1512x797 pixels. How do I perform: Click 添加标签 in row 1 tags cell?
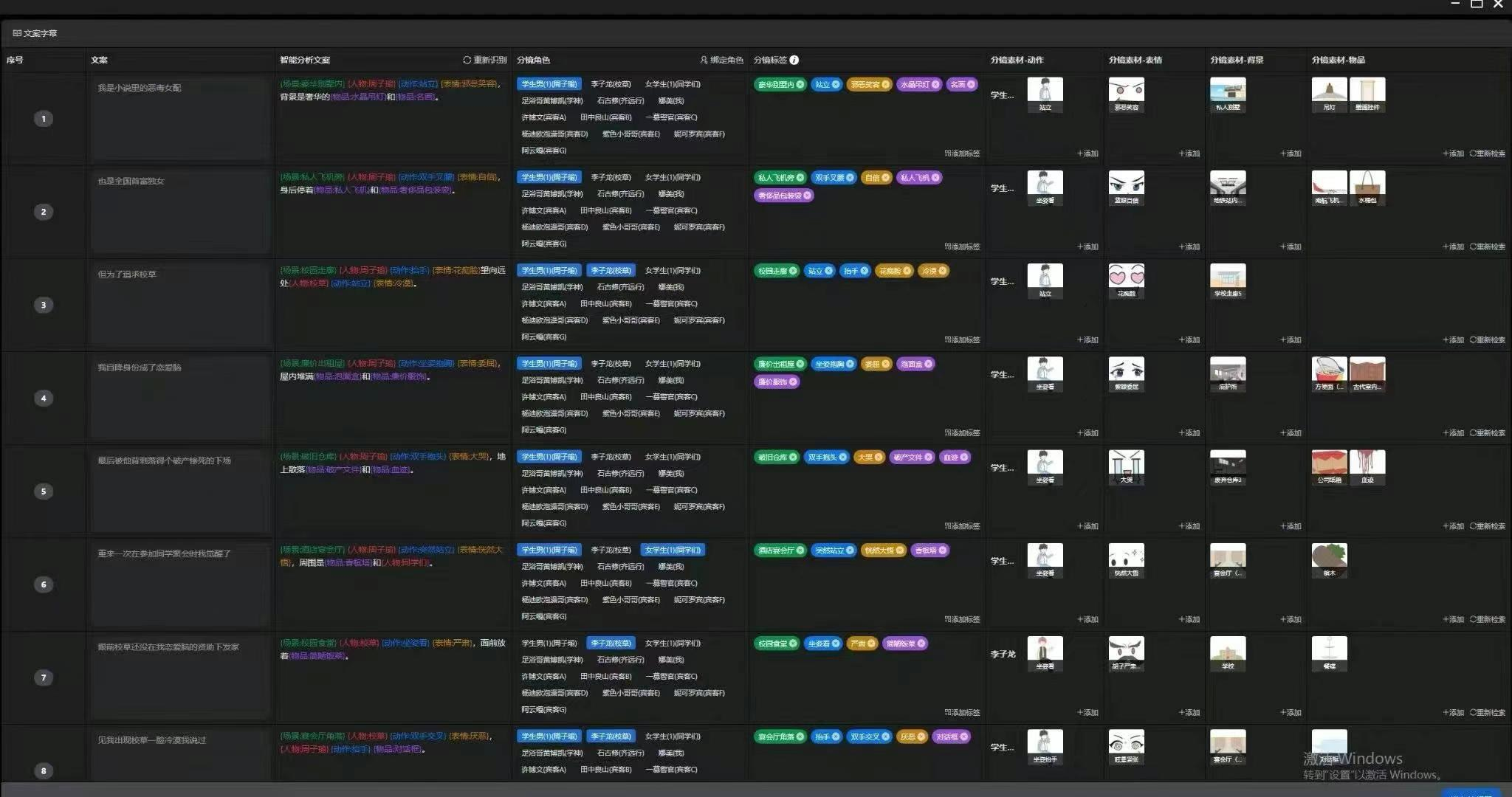pos(962,153)
